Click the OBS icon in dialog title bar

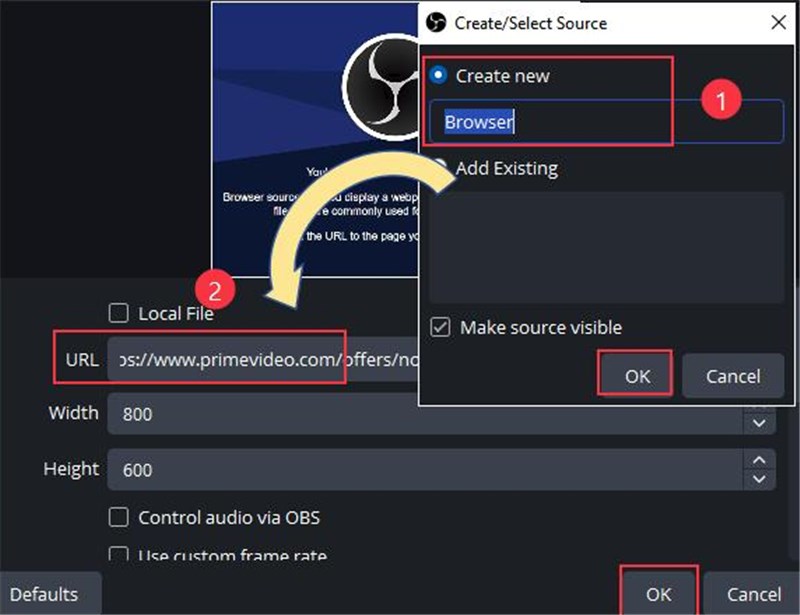(435, 22)
